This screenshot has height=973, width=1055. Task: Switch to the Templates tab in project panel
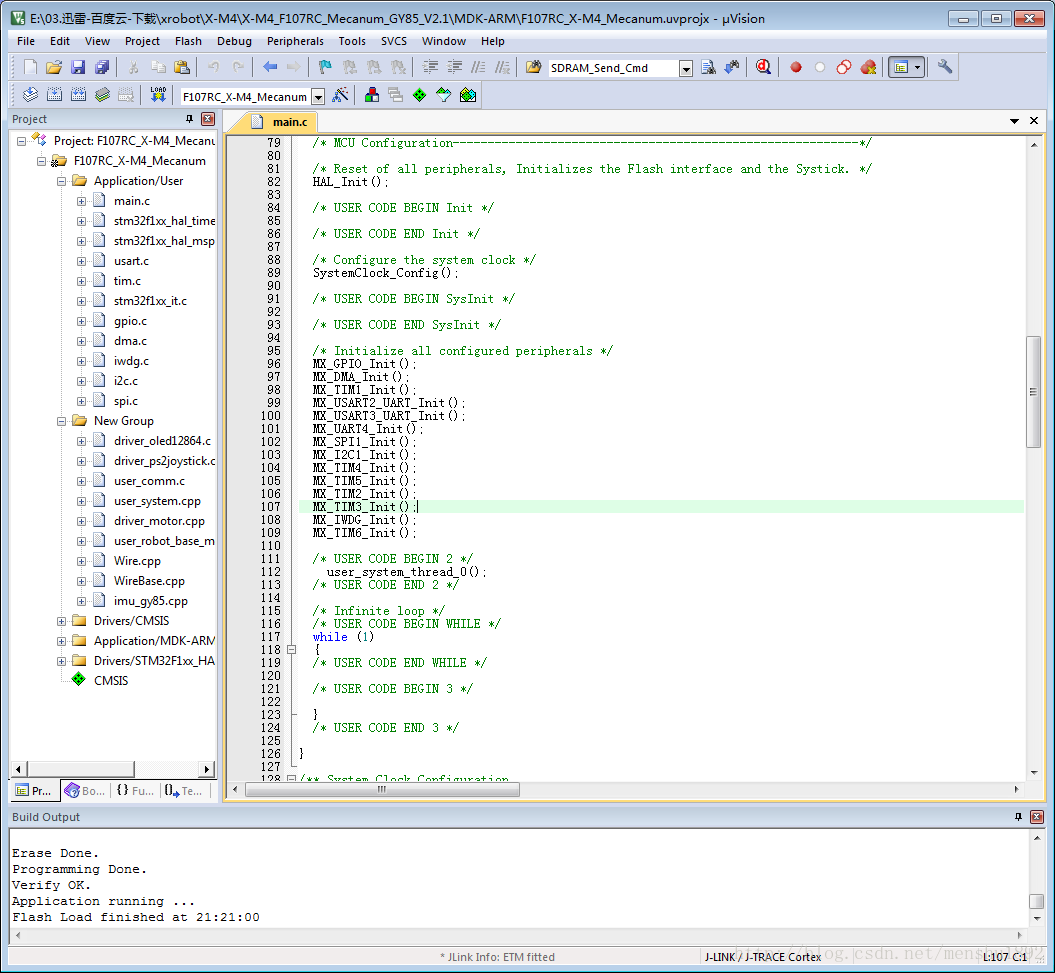pos(184,791)
